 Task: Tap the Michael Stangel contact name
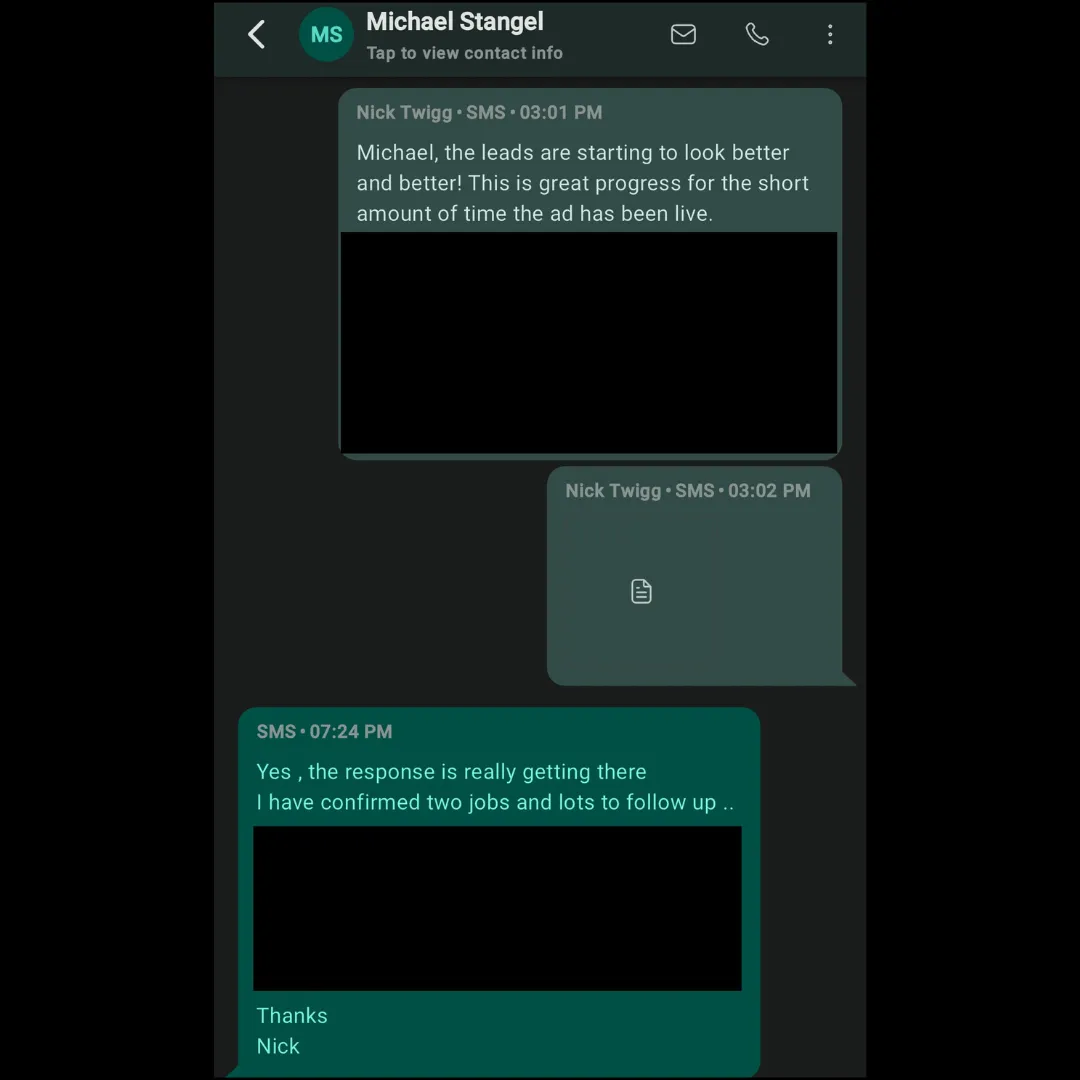click(455, 21)
